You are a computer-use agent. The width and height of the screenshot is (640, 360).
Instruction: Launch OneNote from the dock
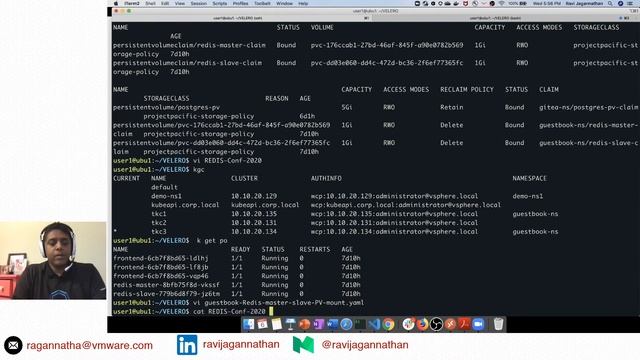[318, 324]
